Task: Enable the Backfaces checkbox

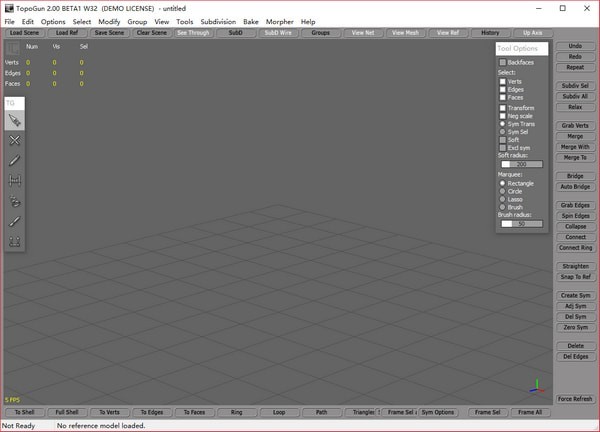Action: [503, 62]
